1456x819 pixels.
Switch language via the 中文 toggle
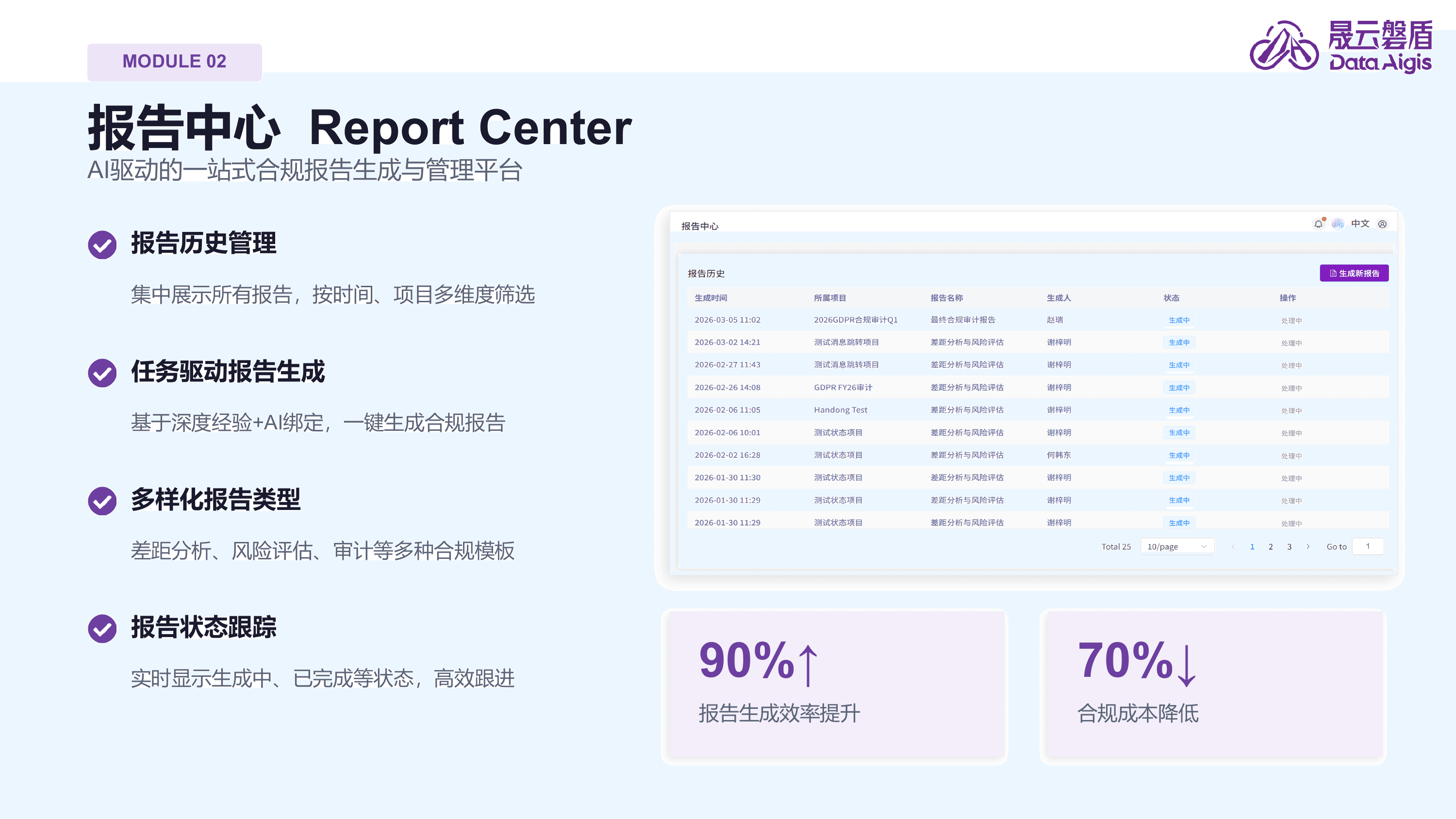point(1360,224)
